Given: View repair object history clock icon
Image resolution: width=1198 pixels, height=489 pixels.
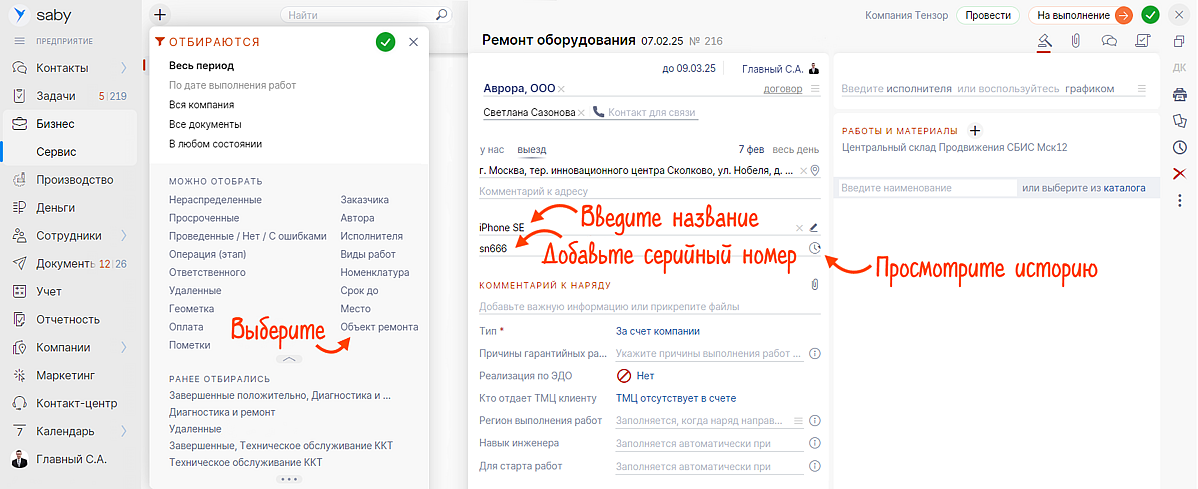Looking at the screenshot, I should (x=815, y=249).
